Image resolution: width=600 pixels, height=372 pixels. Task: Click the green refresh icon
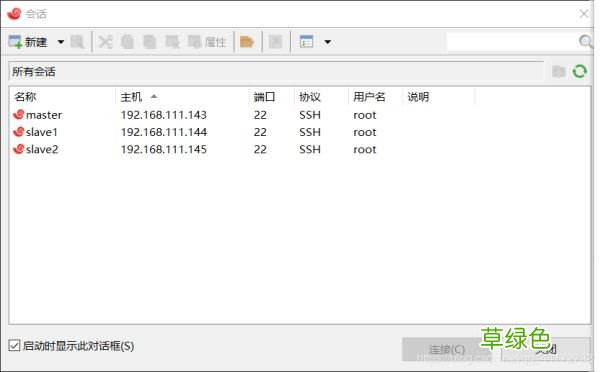[x=580, y=71]
